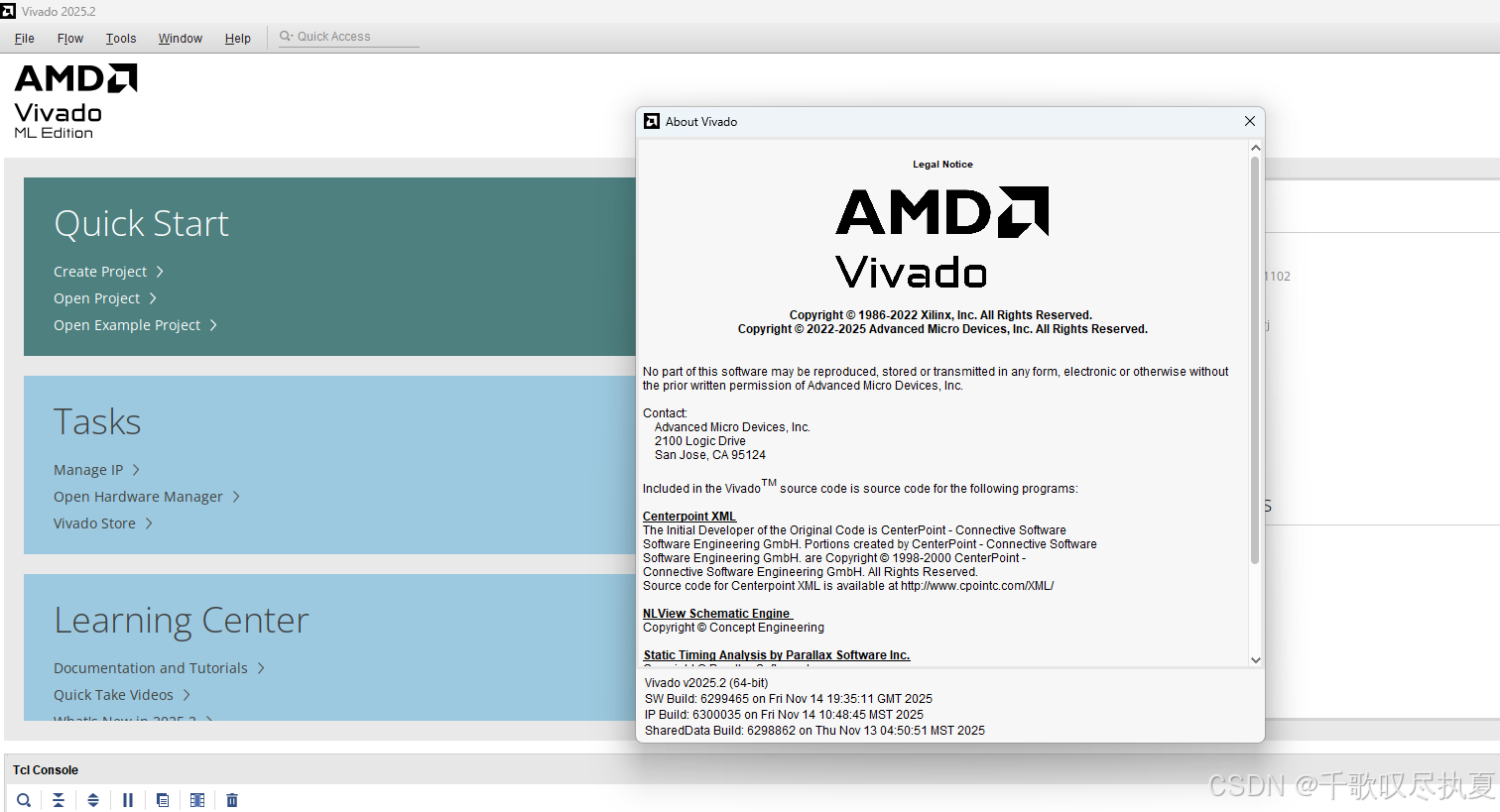Viewport: 1500px width, 812px height.
Task: Click the About Vivado title text
Action: [x=701, y=122]
